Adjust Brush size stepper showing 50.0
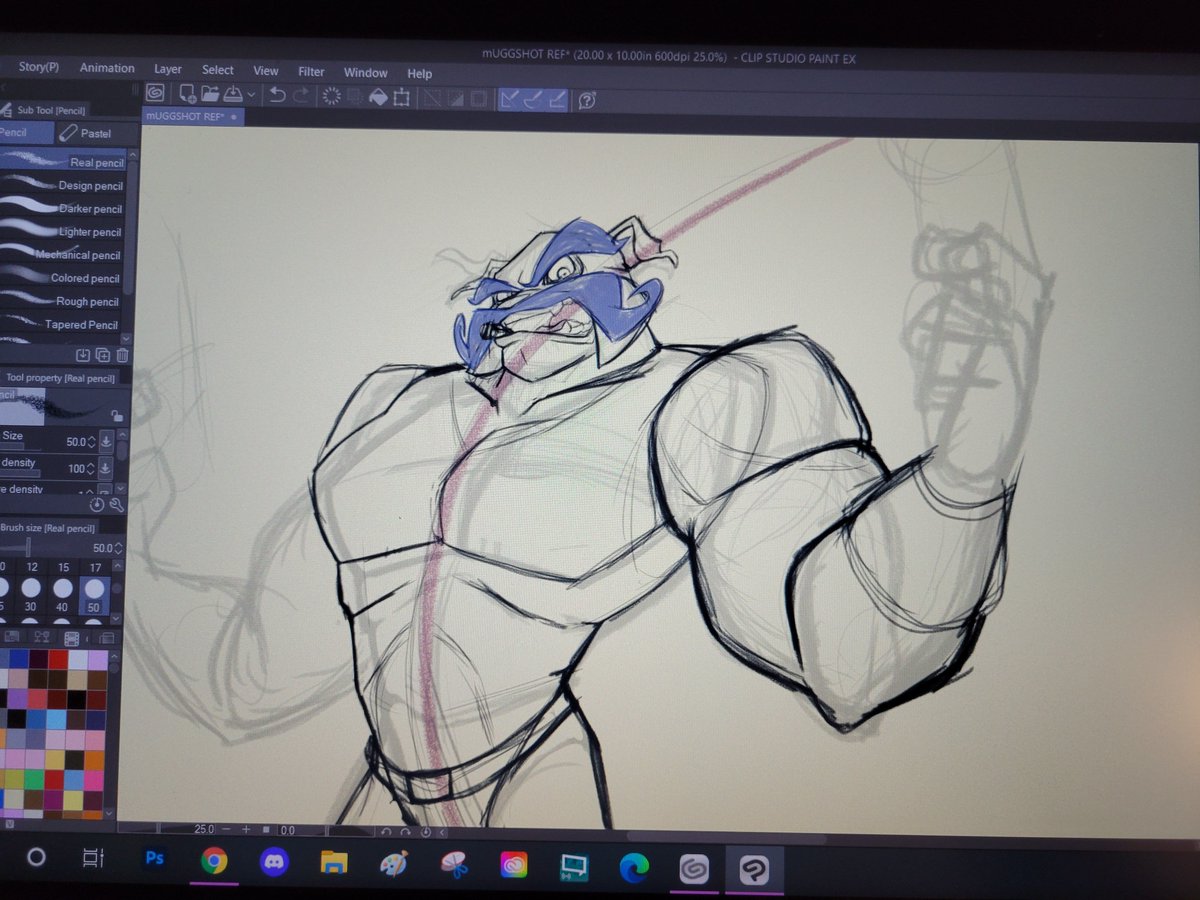The height and width of the screenshot is (900, 1200). (120, 548)
